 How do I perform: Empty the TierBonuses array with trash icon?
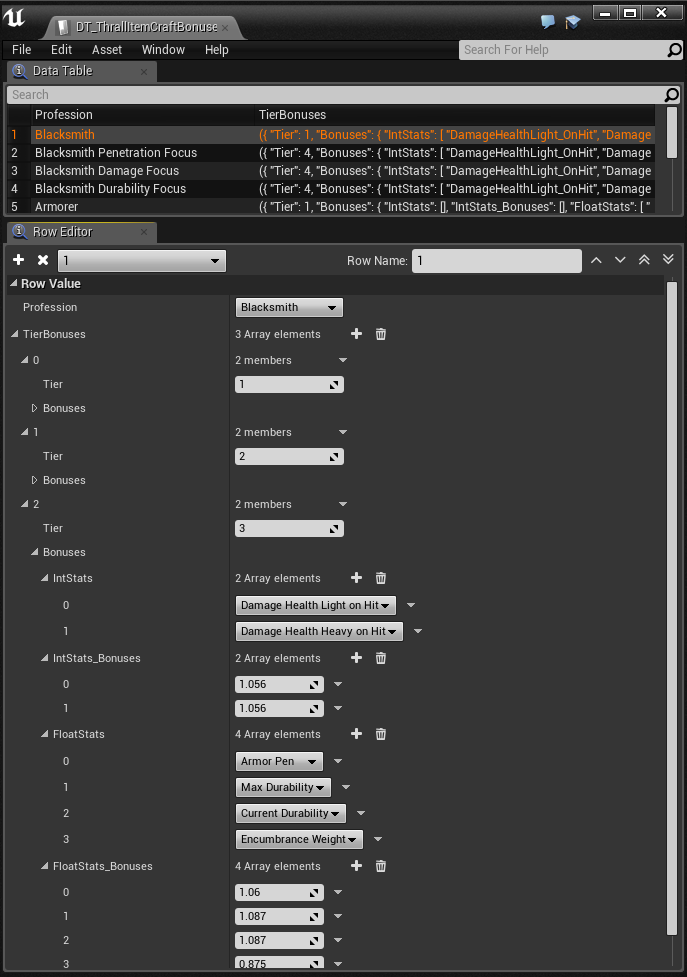point(380,334)
